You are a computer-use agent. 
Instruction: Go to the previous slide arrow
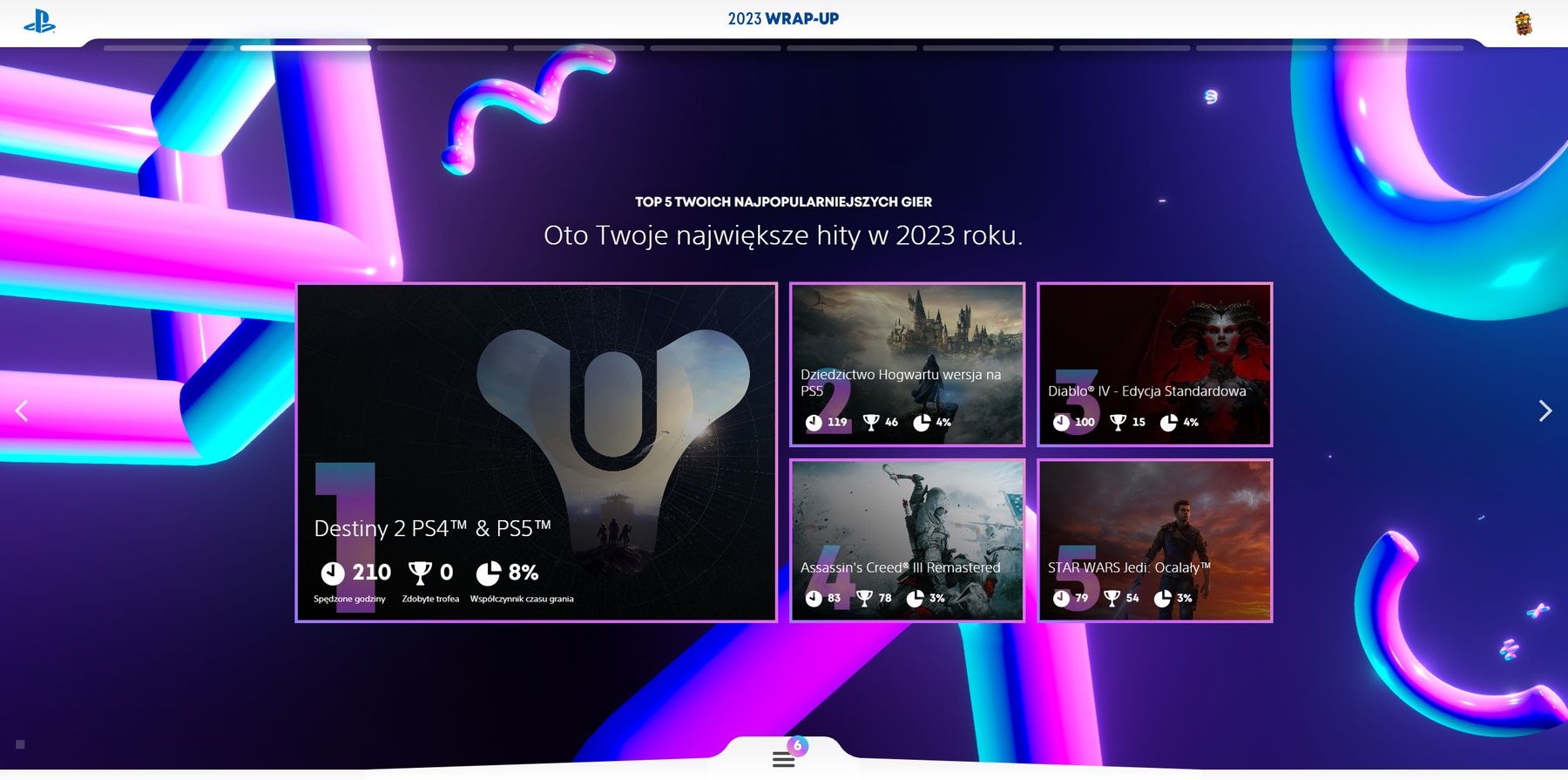(x=22, y=410)
